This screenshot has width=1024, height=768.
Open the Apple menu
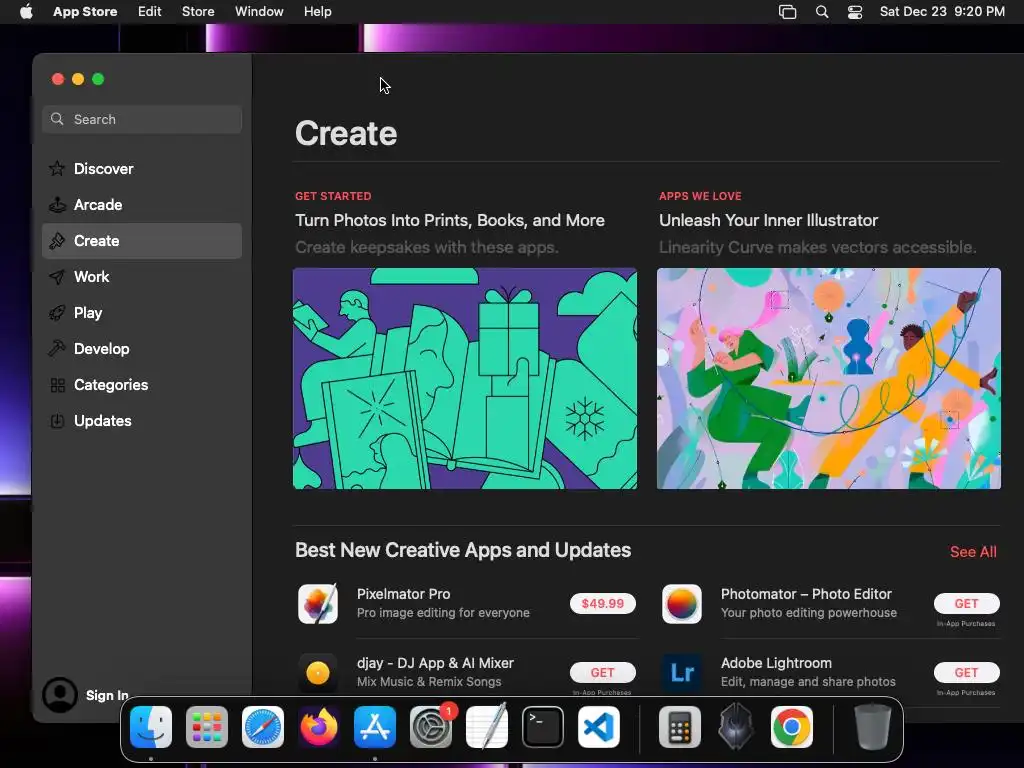(26, 12)
